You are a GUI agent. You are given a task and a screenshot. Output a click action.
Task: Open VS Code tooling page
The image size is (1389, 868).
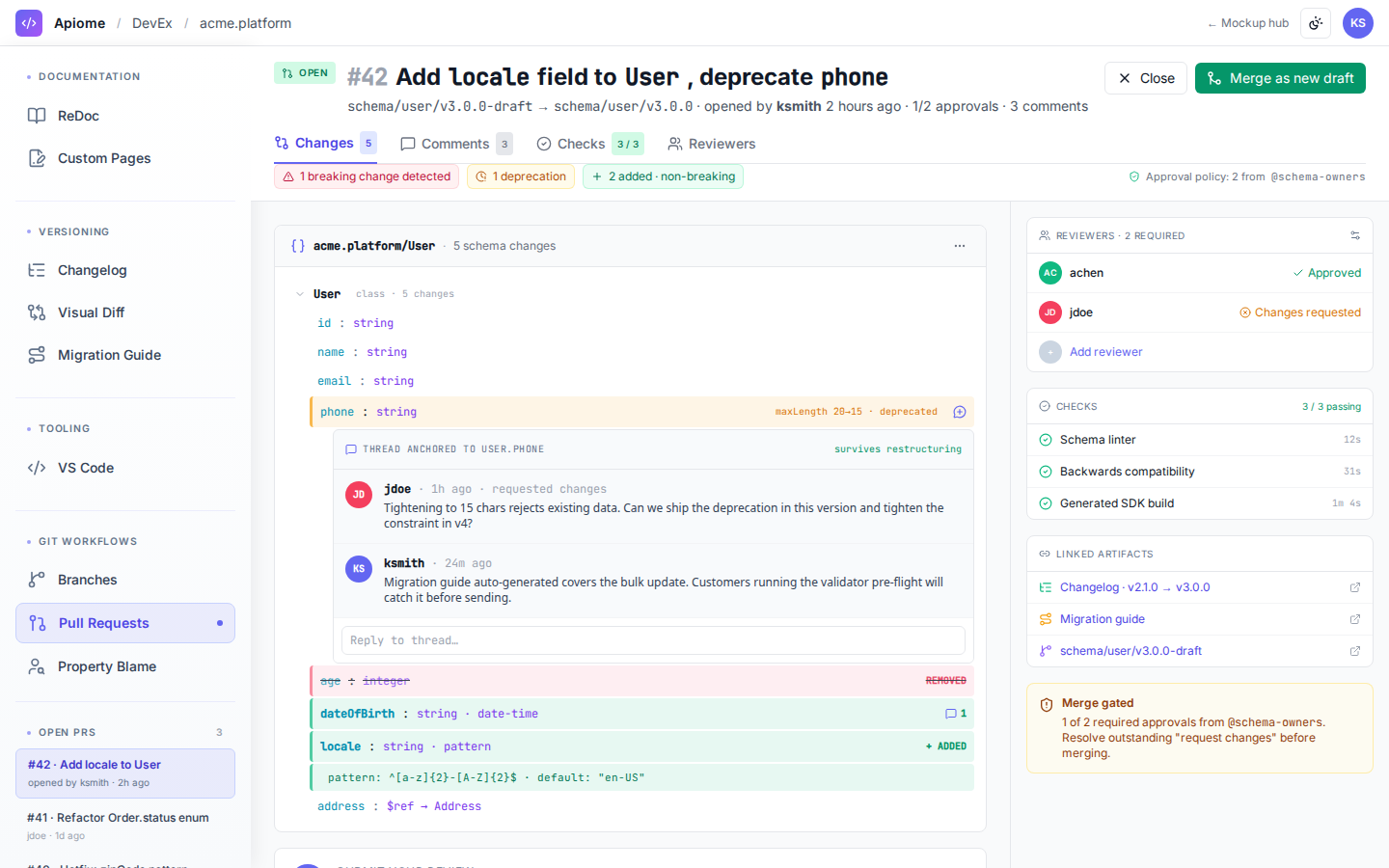coord(125,468)
